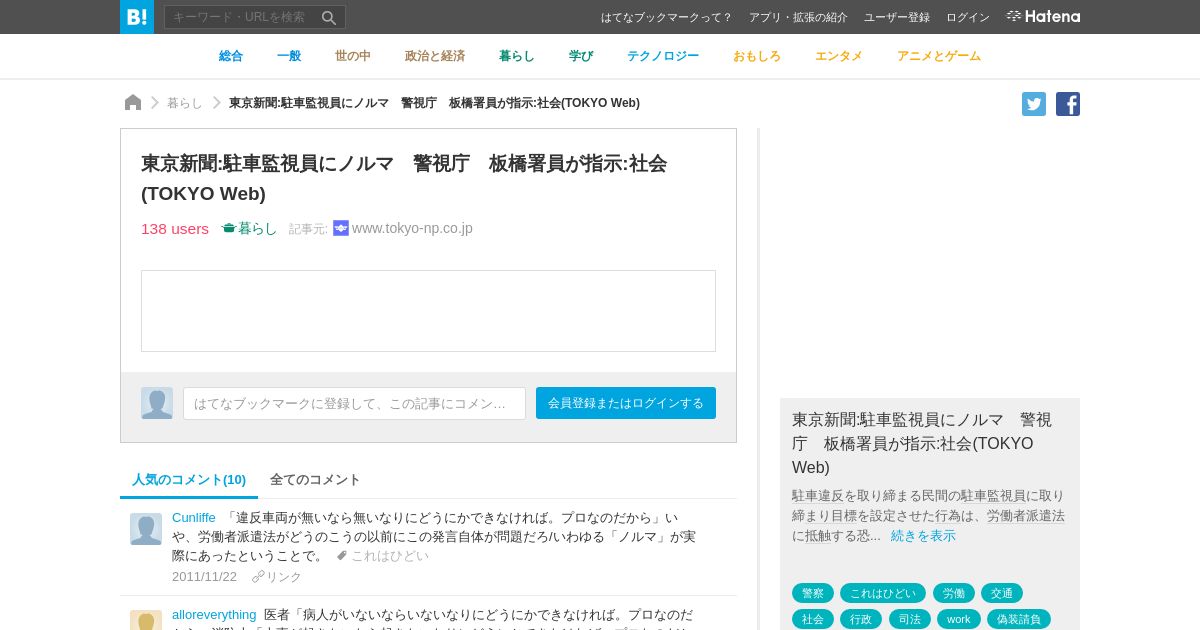Click the 行政 tag
Screen dimensions: 1200x630
tap(861, 619)
